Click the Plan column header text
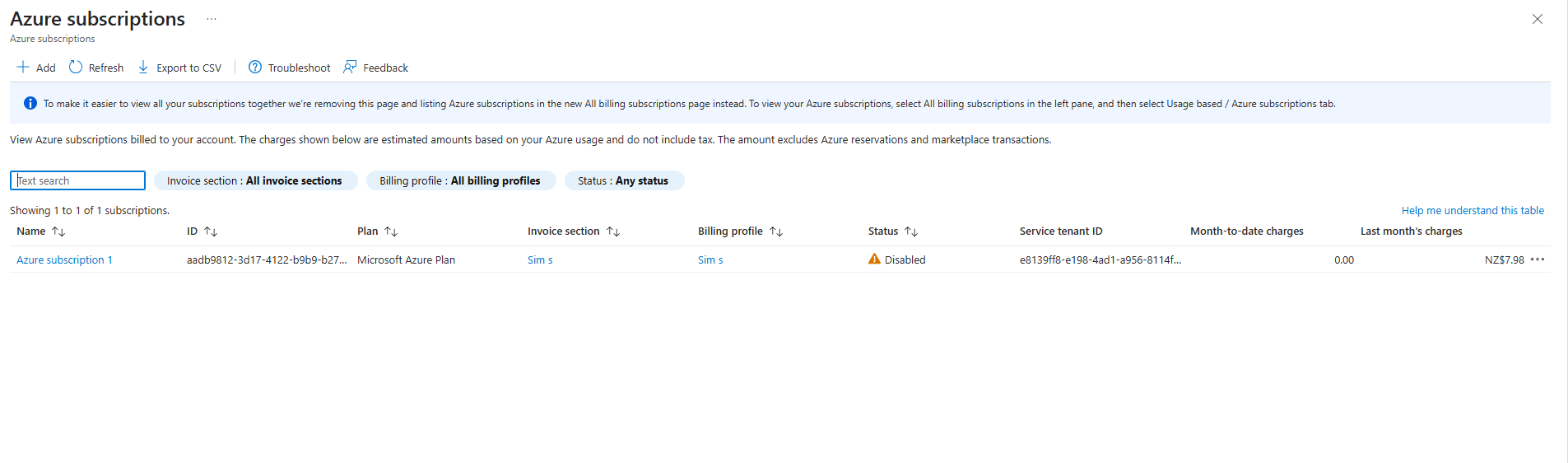The image size is (1568, 463). 368,231
